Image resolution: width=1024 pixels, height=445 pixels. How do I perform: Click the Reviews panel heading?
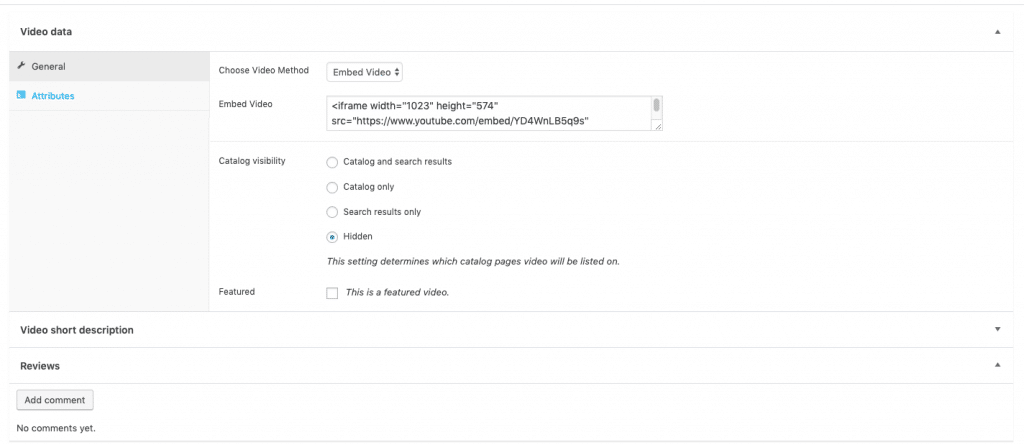[x=40, y=366]
